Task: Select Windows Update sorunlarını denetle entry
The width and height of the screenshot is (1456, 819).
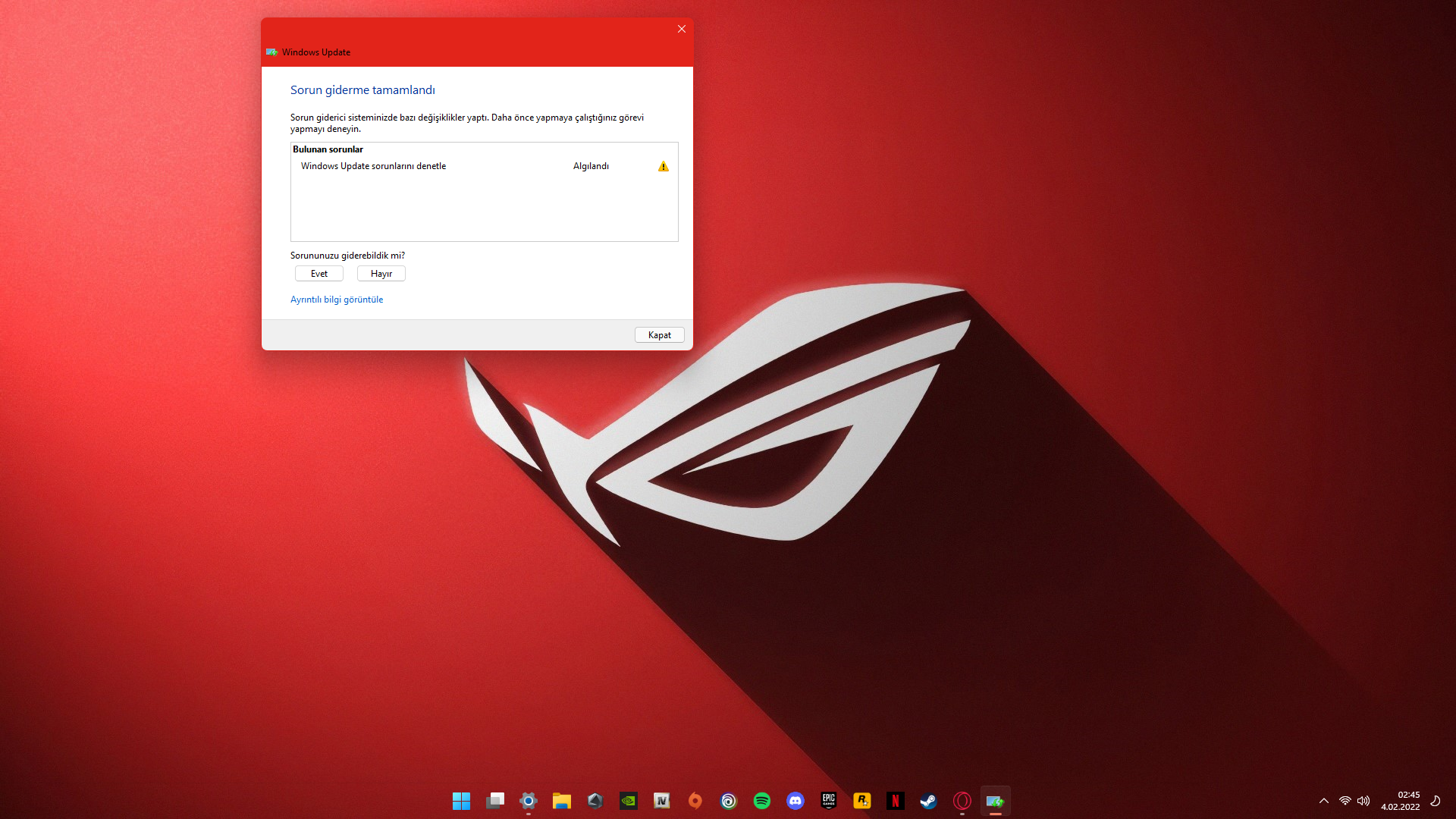Action: click(373, 166)
